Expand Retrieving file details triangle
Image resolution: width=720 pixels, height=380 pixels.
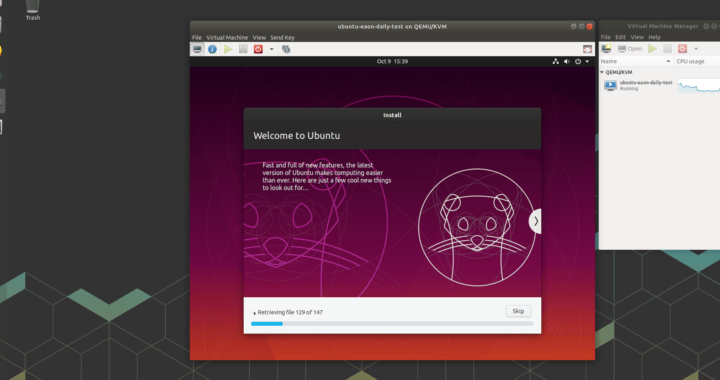coord(255,313)
